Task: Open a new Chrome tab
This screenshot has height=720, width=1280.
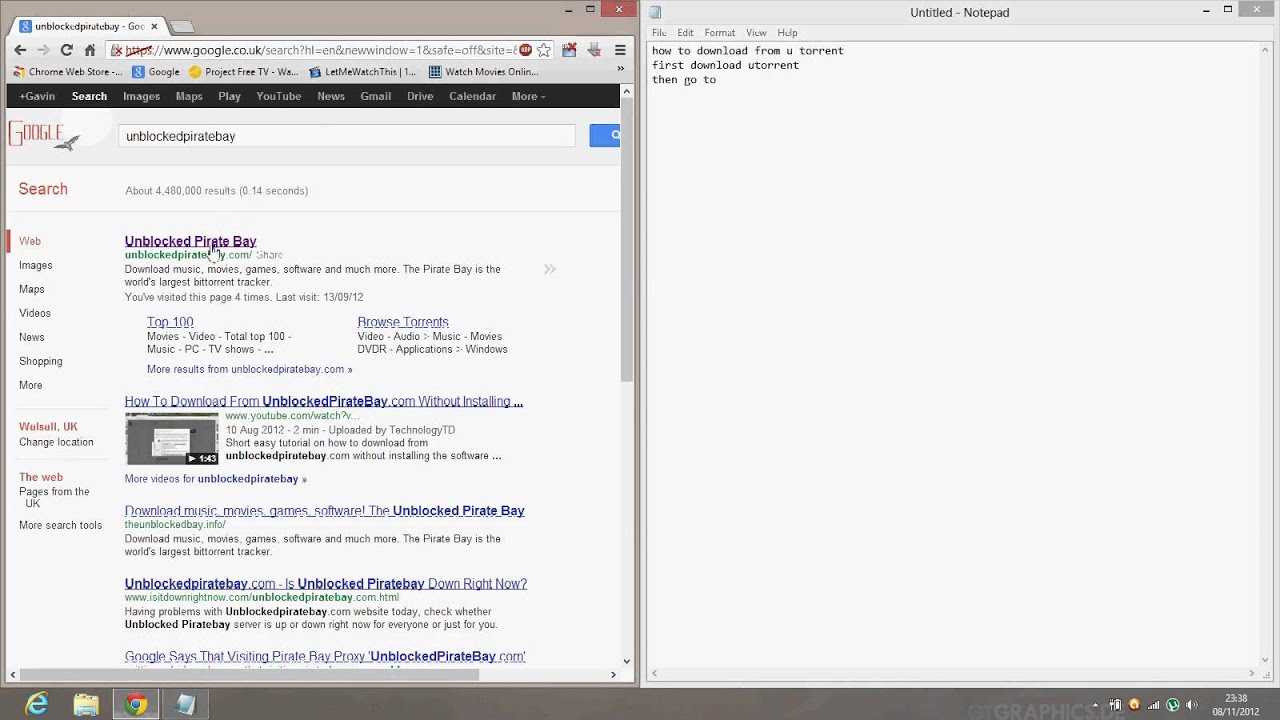Action: (x=182, y=26)
